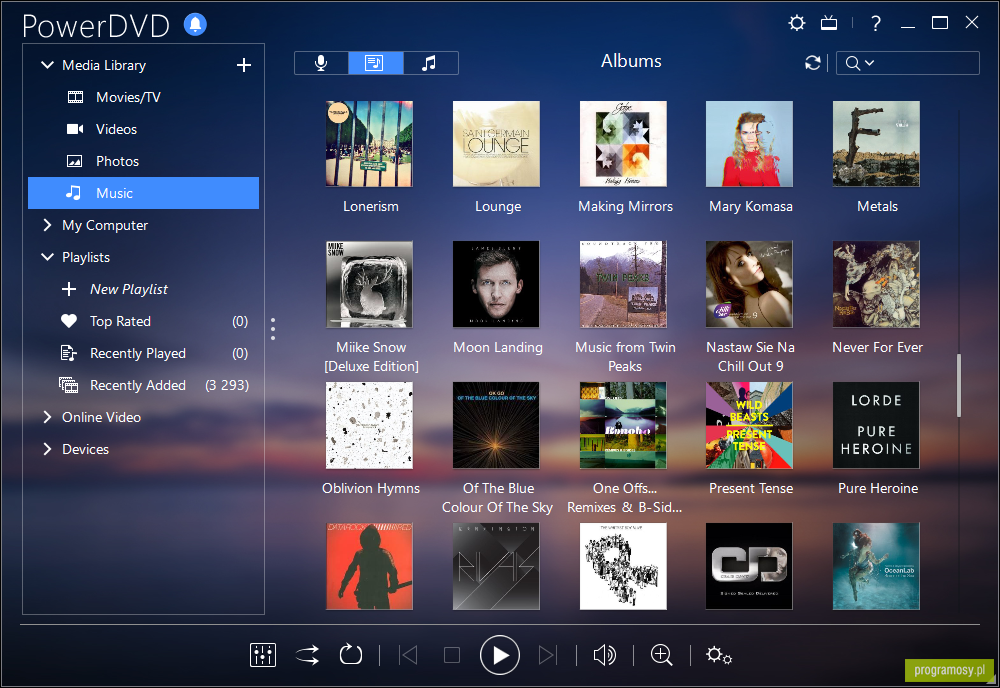Open playback settings gears icon

(x=719, y=655)
